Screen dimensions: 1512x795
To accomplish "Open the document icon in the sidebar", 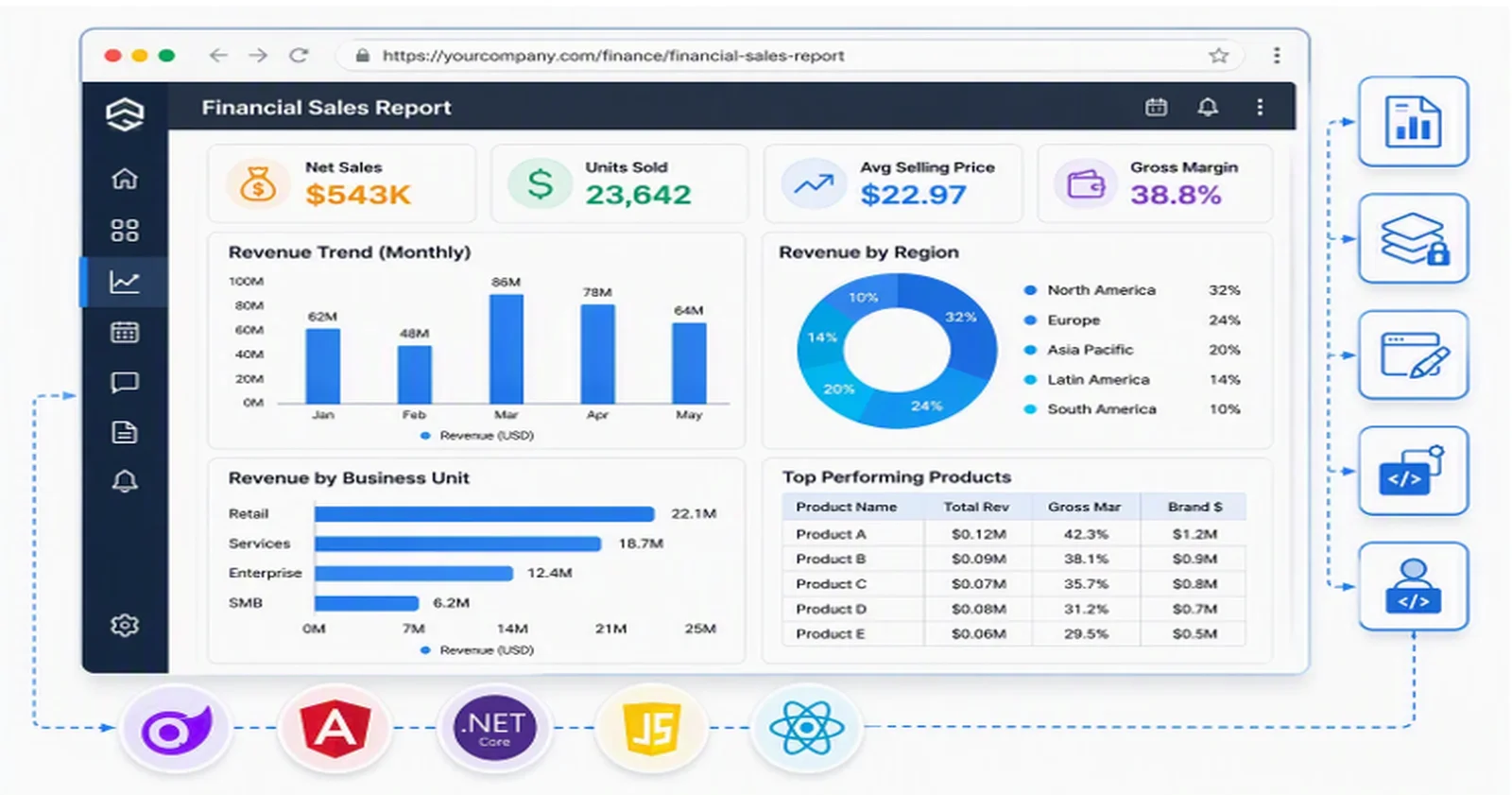I will 125,432.
